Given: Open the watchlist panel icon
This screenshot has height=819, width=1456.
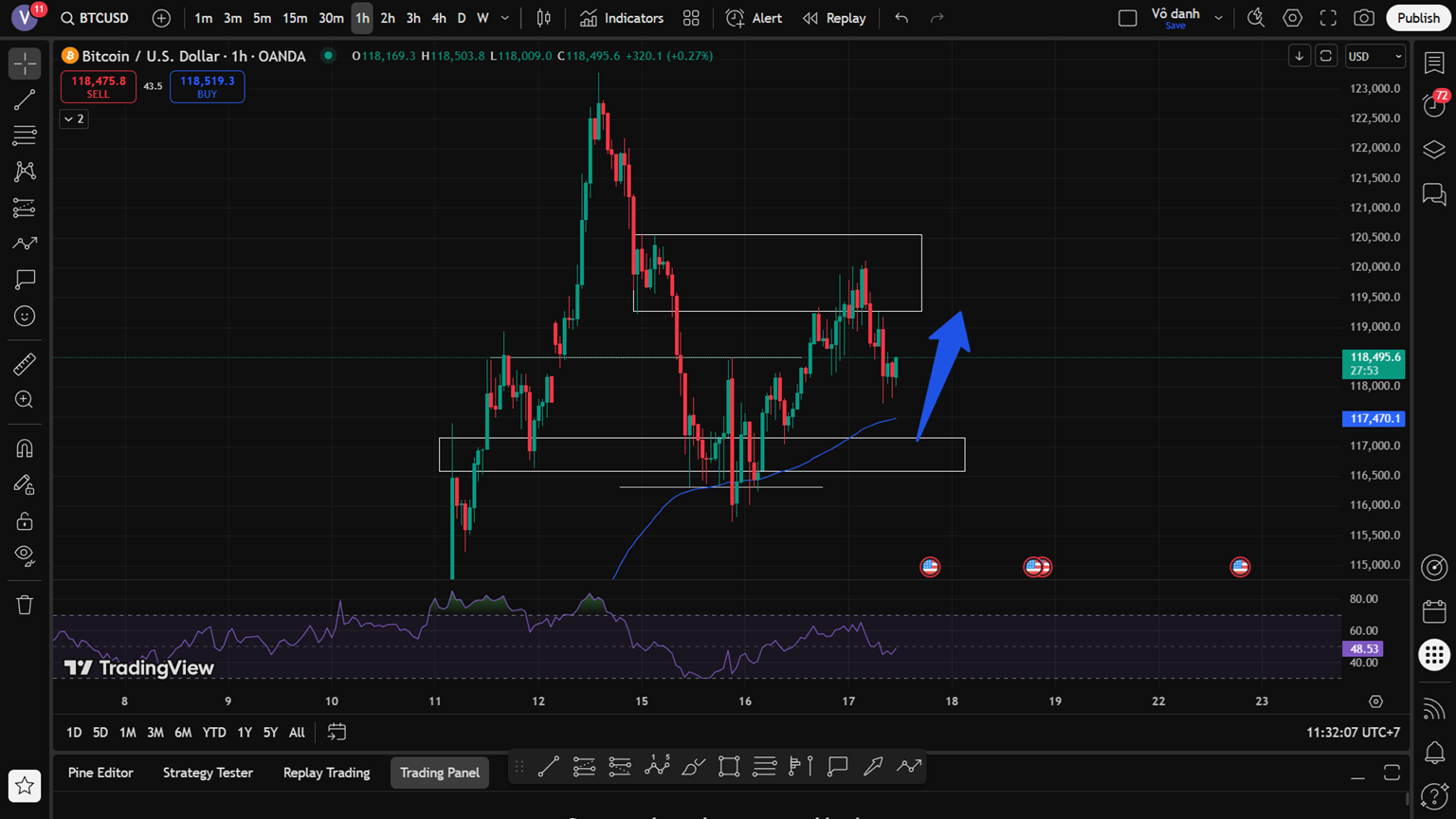Looking at the screenshot, I should (1434, 64).
